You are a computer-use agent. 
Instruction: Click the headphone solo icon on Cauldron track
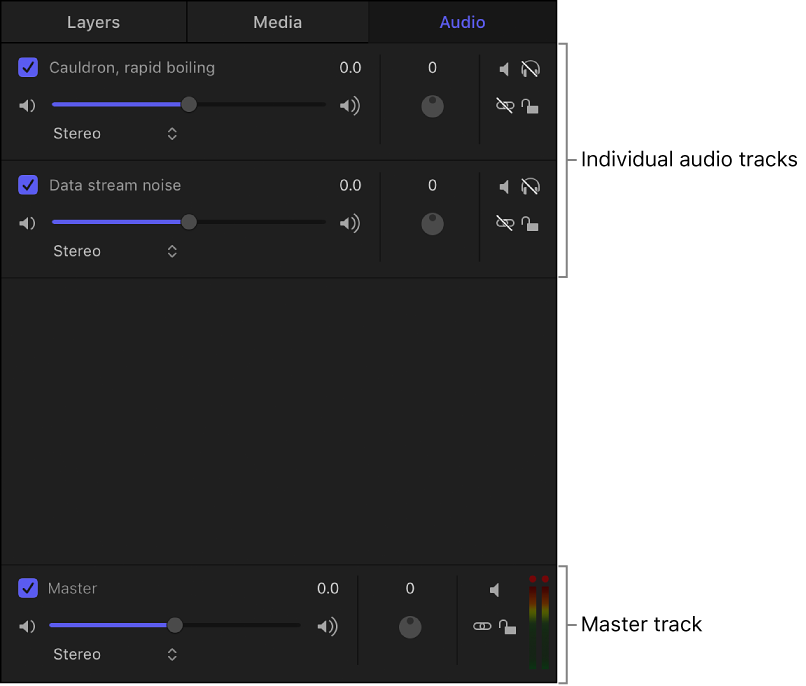tap(531, 69)
